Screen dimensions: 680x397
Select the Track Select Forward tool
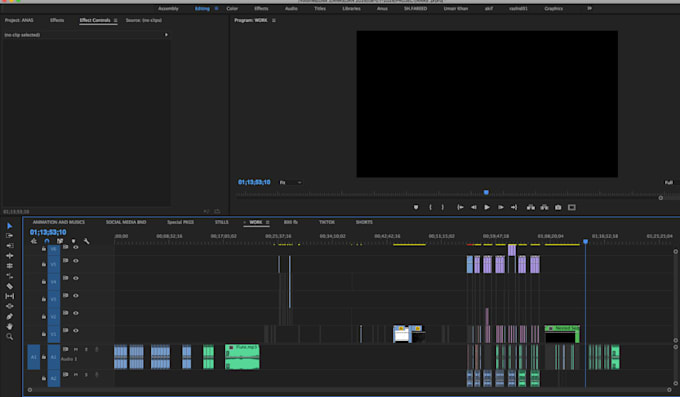pyautogui.click(x=10, y=236)
